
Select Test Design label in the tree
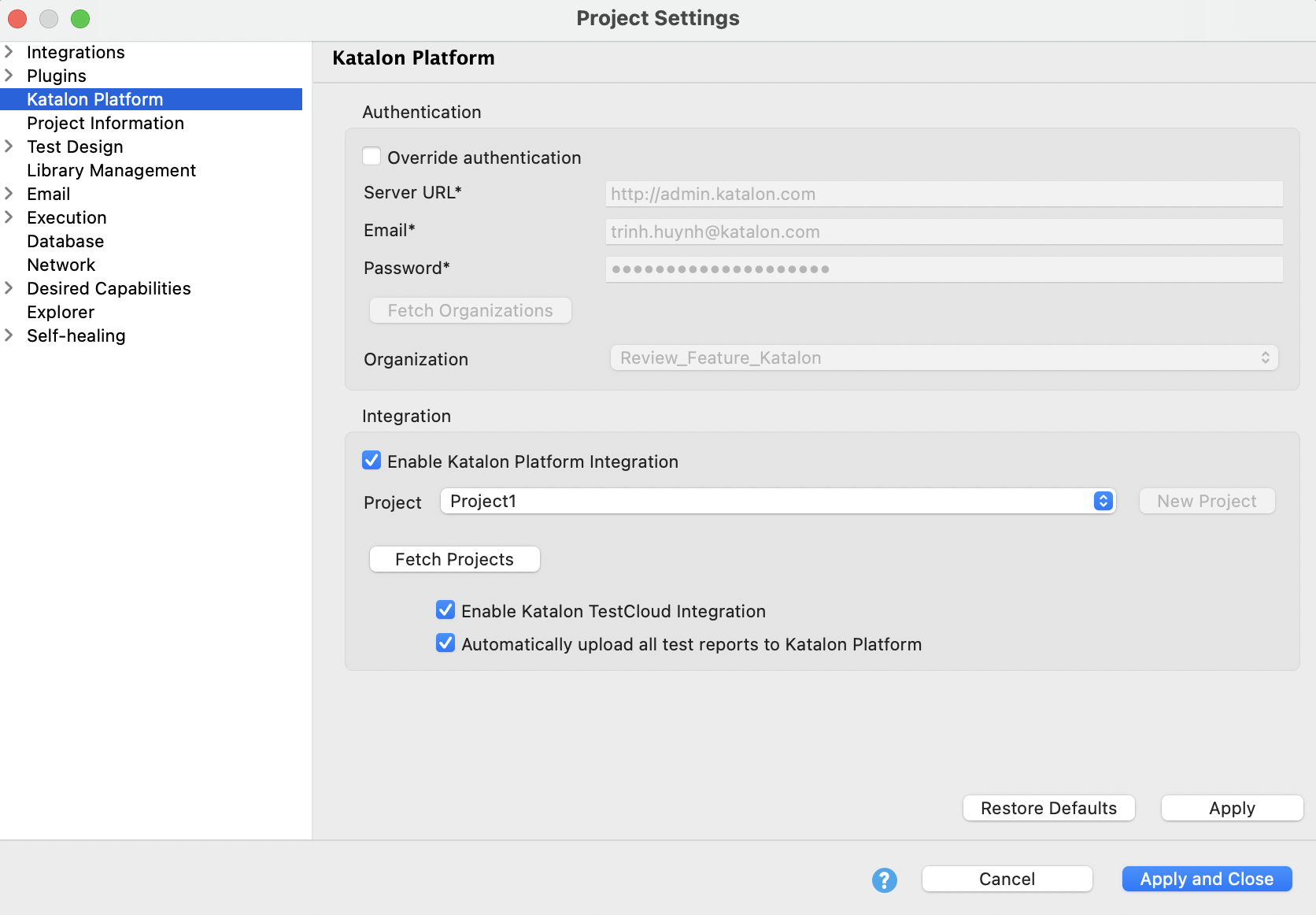(75, 146)
